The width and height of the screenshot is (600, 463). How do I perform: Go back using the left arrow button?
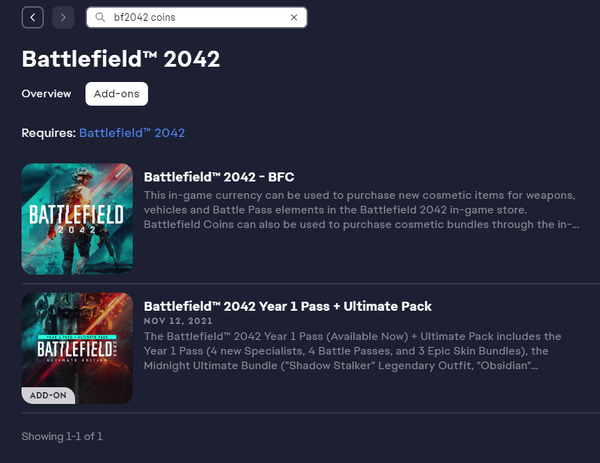33,17
